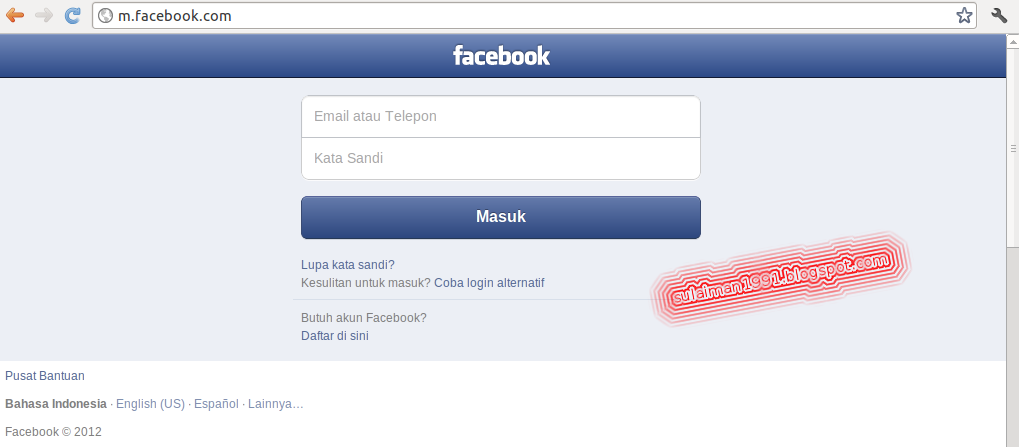Image resolution: width=1019 pixels, height=447 pixels.
Task: Open the Lupa kata sandi link
Action: (x=348, y=265)
